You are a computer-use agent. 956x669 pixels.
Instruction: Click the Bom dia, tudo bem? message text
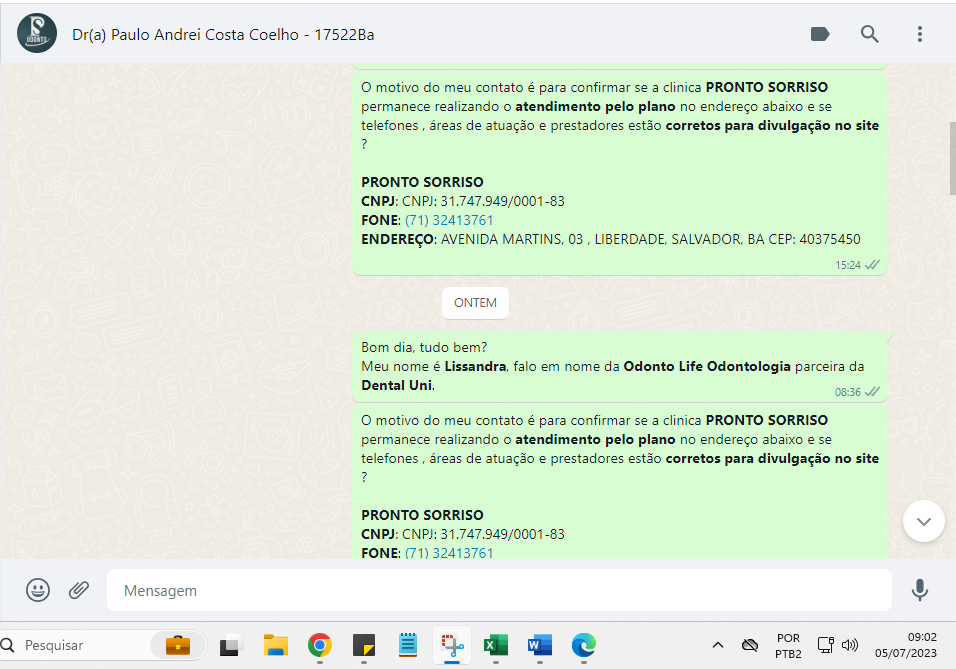pyautogui.click(x=424, y=348)
